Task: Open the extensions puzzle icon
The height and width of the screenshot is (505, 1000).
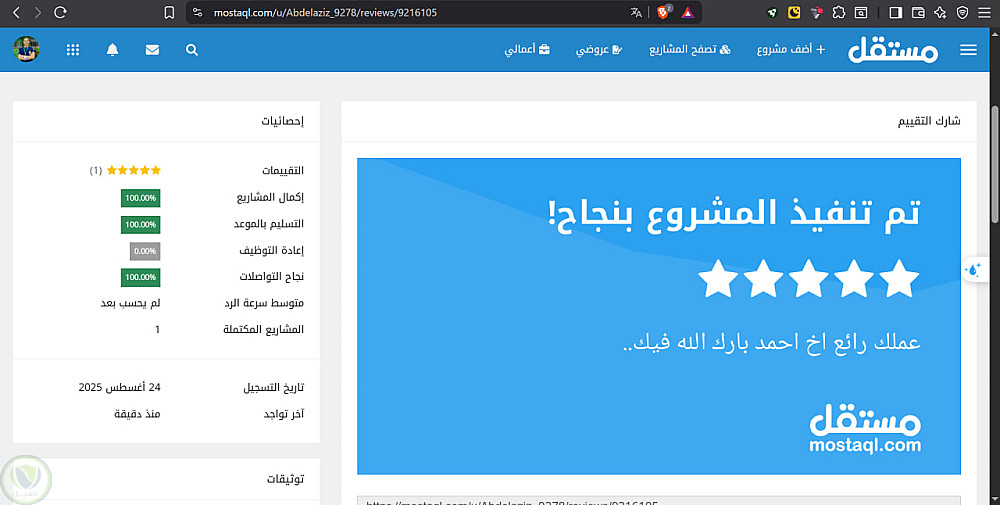Action: coord(839,12)
